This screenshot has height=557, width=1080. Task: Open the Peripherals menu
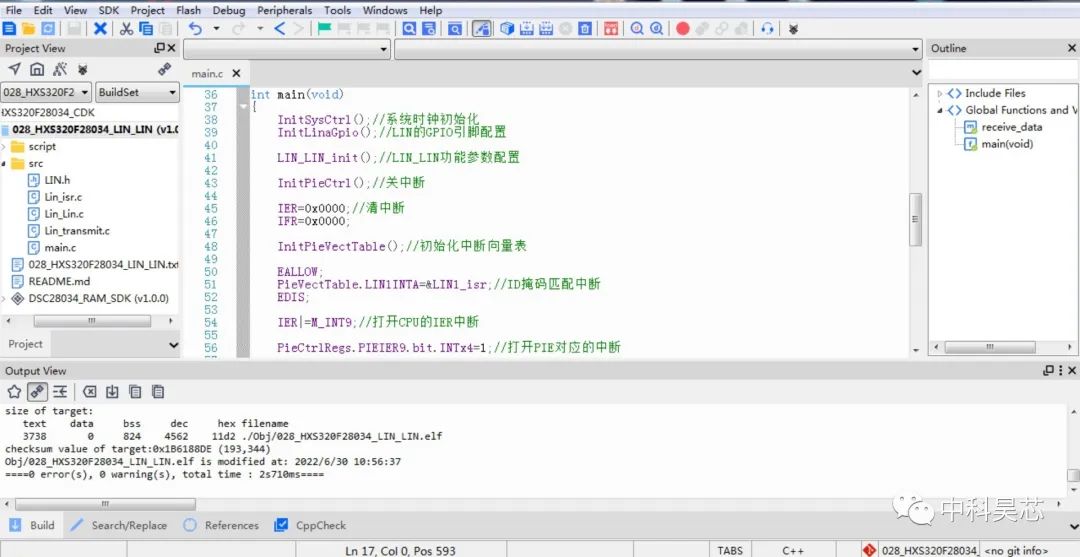(284, 10)
